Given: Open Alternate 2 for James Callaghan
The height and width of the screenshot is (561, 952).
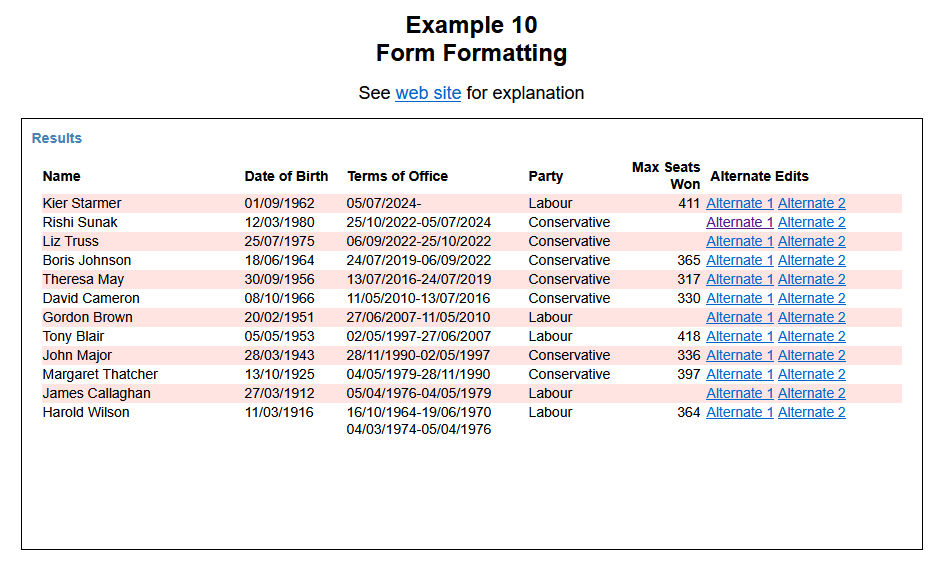Looking at the screenshot, I should 811,393.
